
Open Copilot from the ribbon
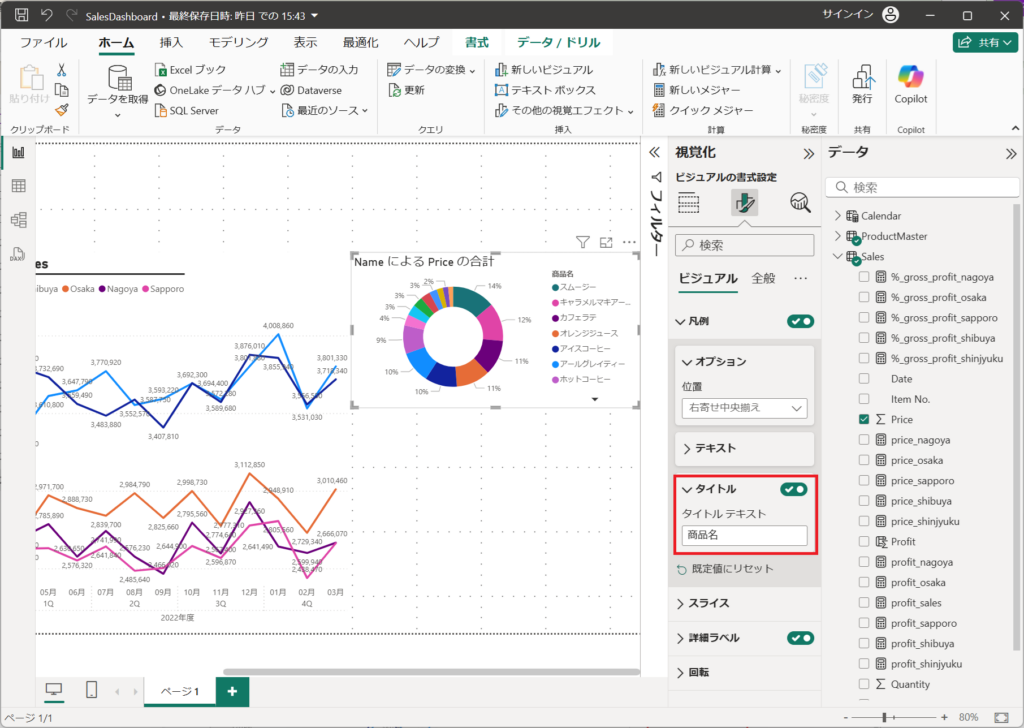pos(910,84)
